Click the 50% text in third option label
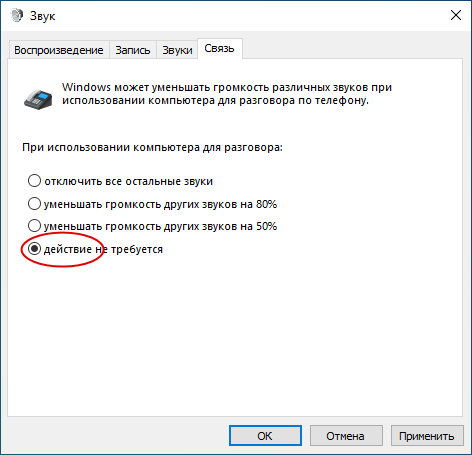472x455 pixels. pos(267,226)
